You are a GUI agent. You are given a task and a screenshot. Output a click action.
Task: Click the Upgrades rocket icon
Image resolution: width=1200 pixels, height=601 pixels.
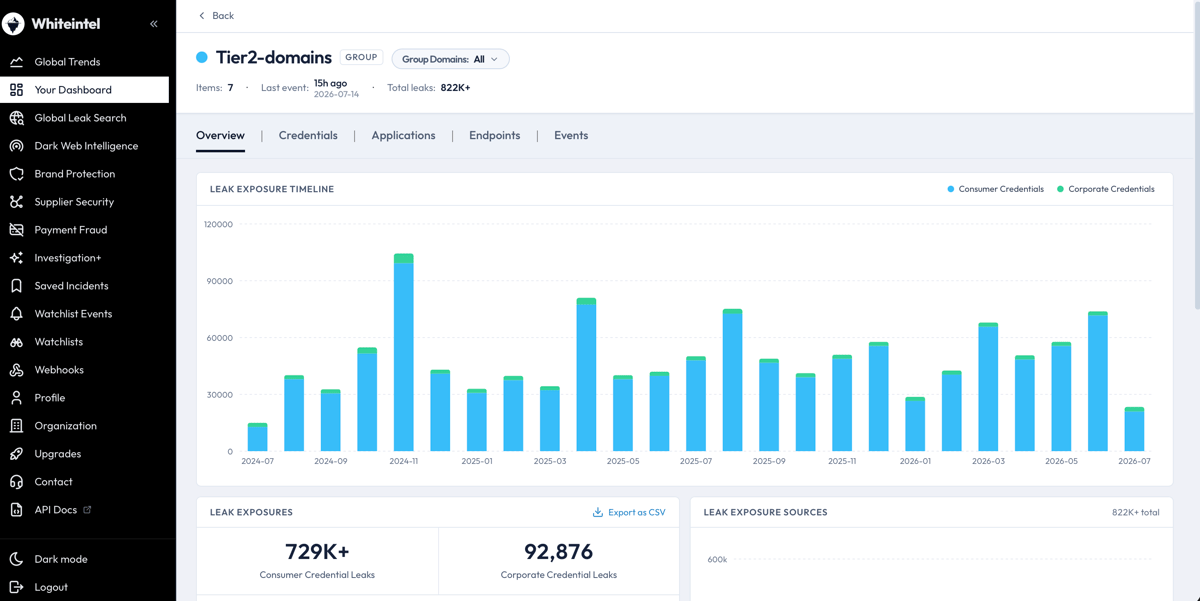pos(16,454)
